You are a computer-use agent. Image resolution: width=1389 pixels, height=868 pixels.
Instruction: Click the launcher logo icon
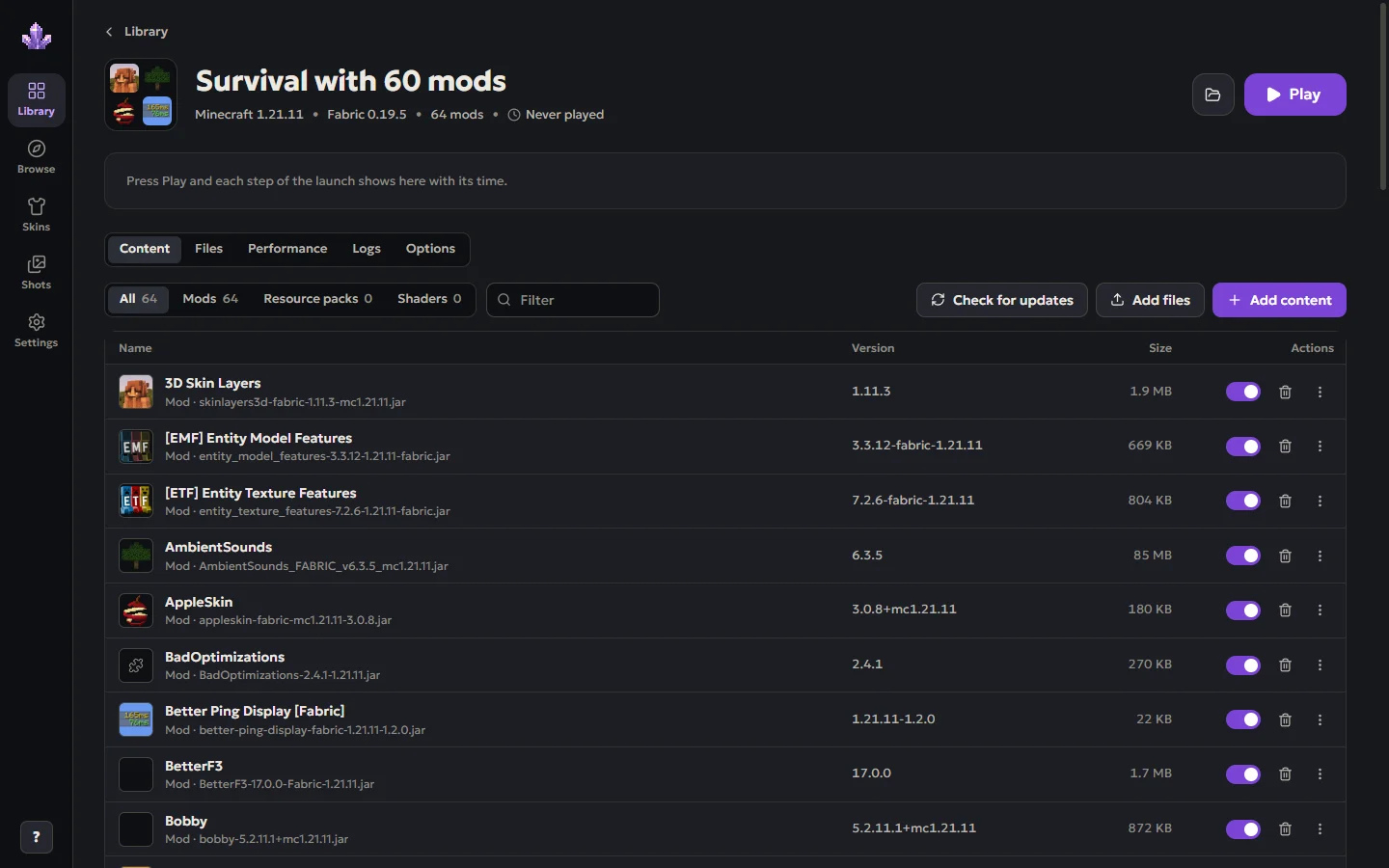(37, 37)
